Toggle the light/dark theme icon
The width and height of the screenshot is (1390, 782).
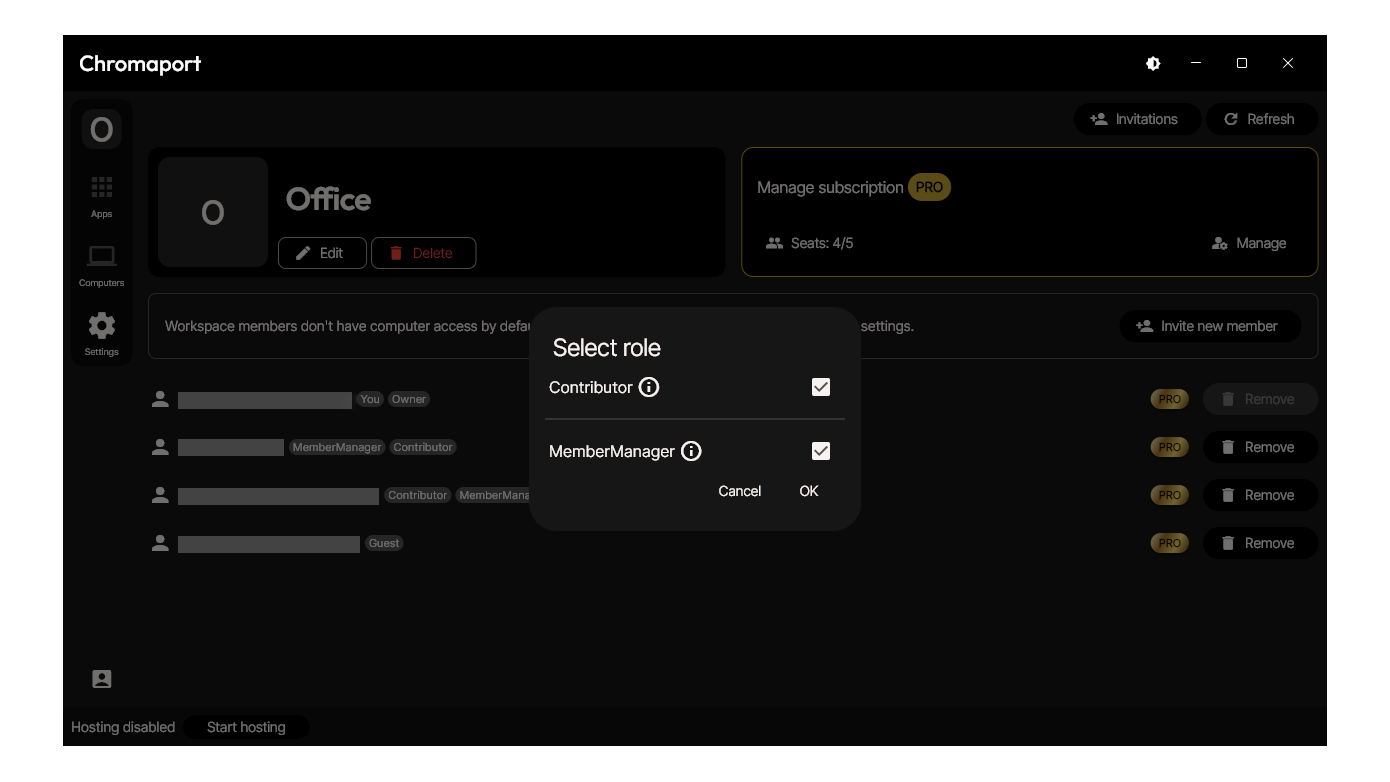(1153, 63)
